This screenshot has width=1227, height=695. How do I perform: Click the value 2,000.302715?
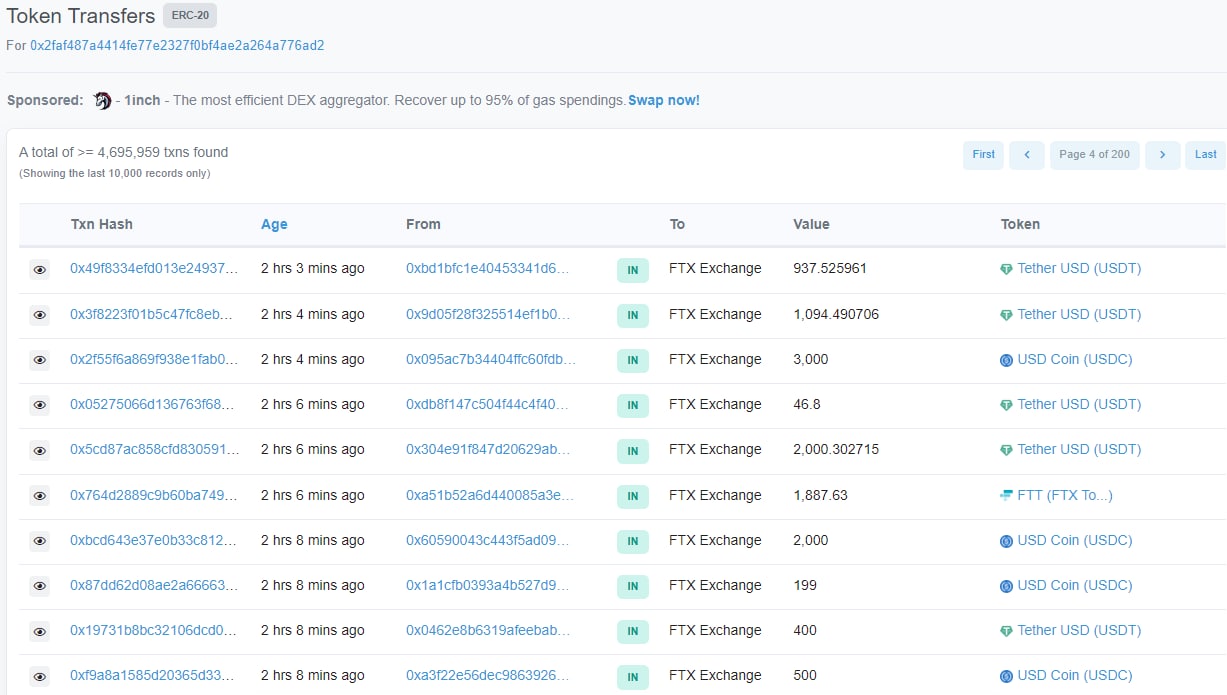tap(836, 449)
